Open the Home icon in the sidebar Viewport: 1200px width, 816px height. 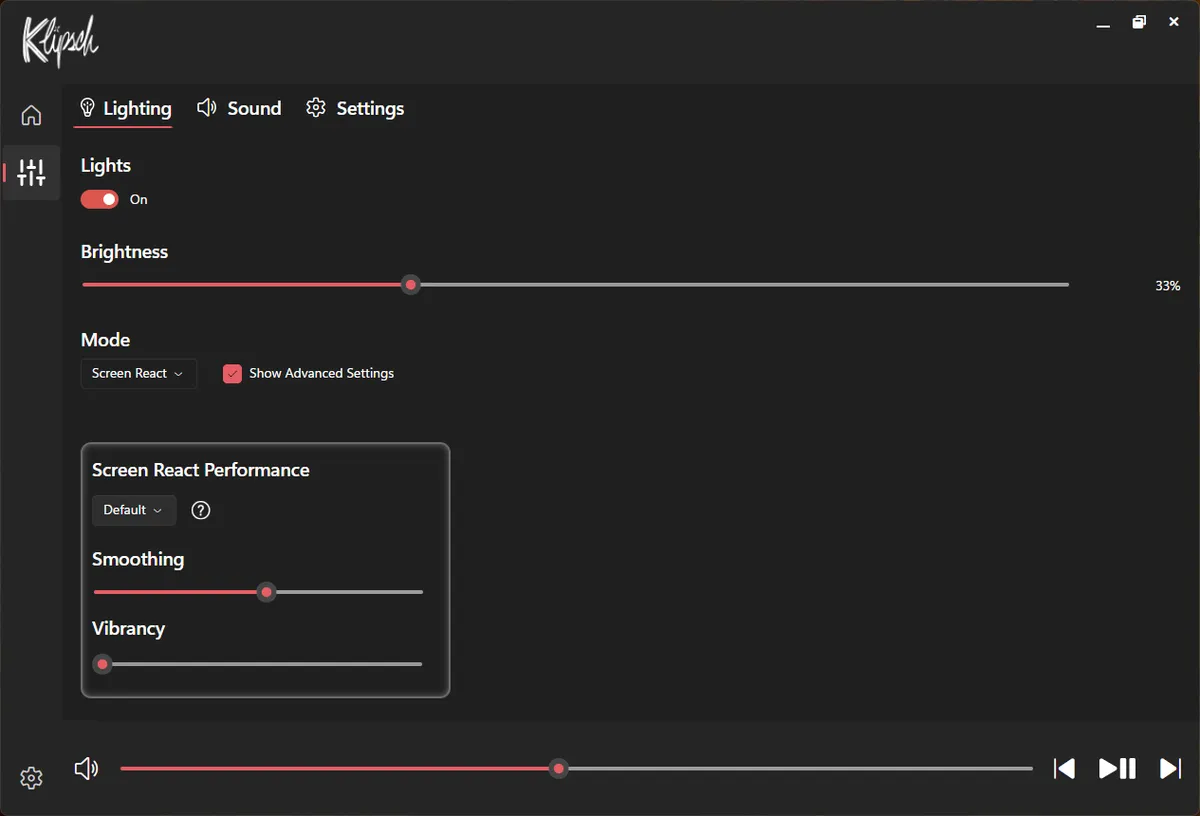coord(31,115)
